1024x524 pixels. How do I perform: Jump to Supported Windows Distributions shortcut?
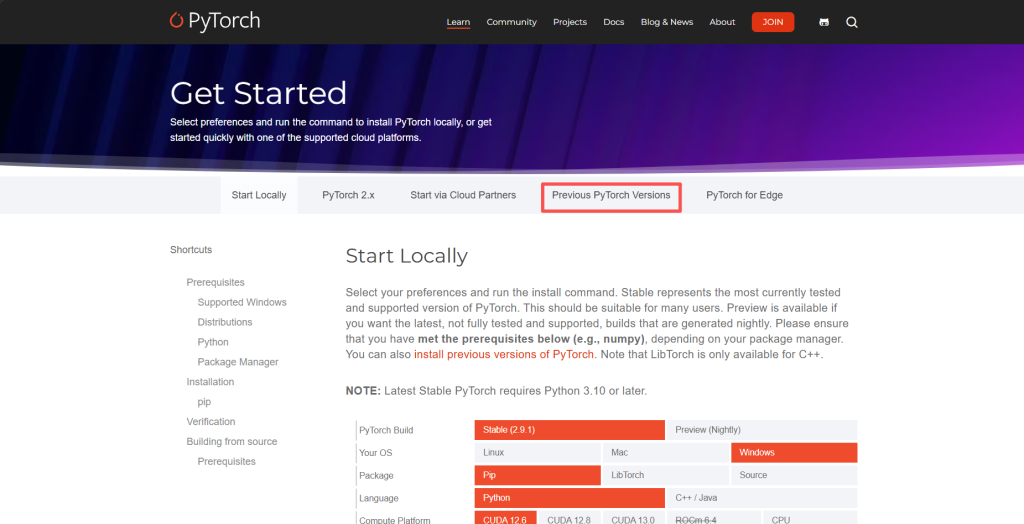point(241,302)
